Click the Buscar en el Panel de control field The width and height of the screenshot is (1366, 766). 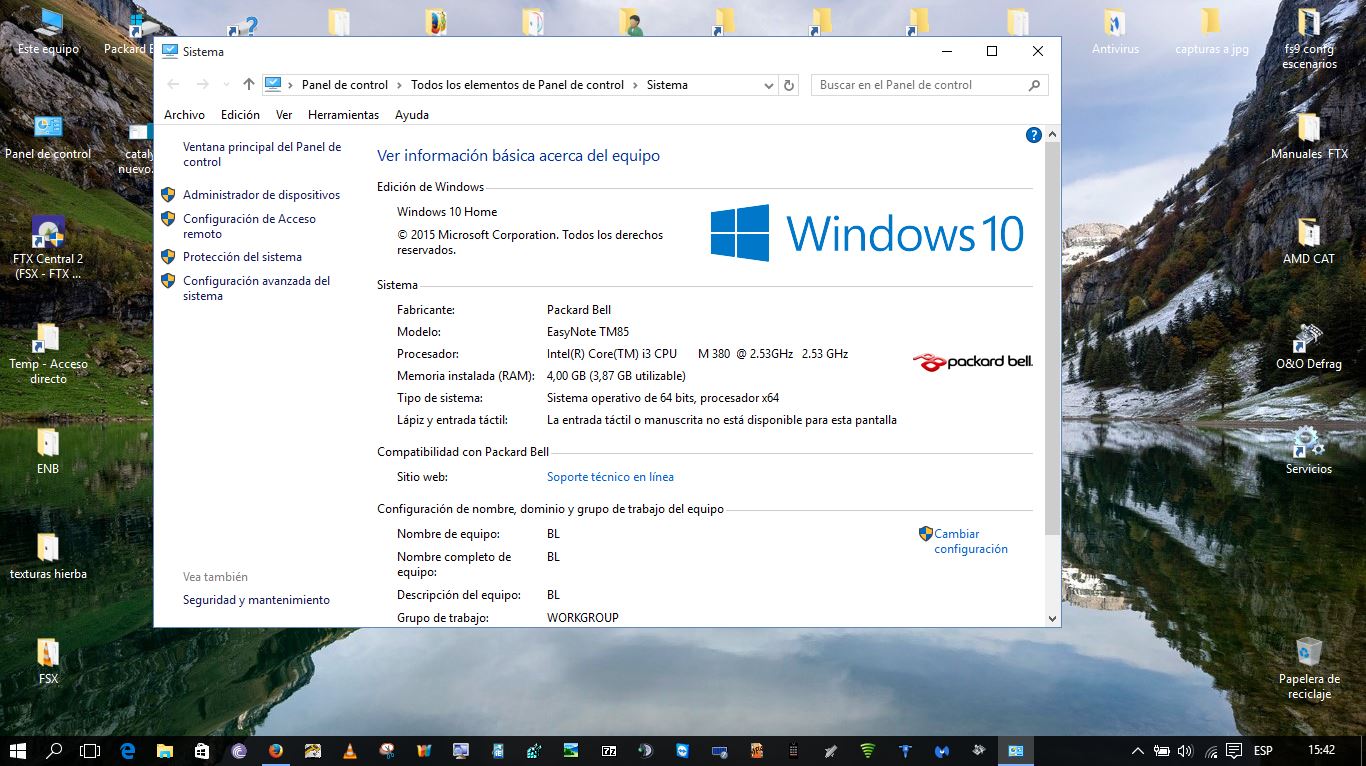pos(930,85)
